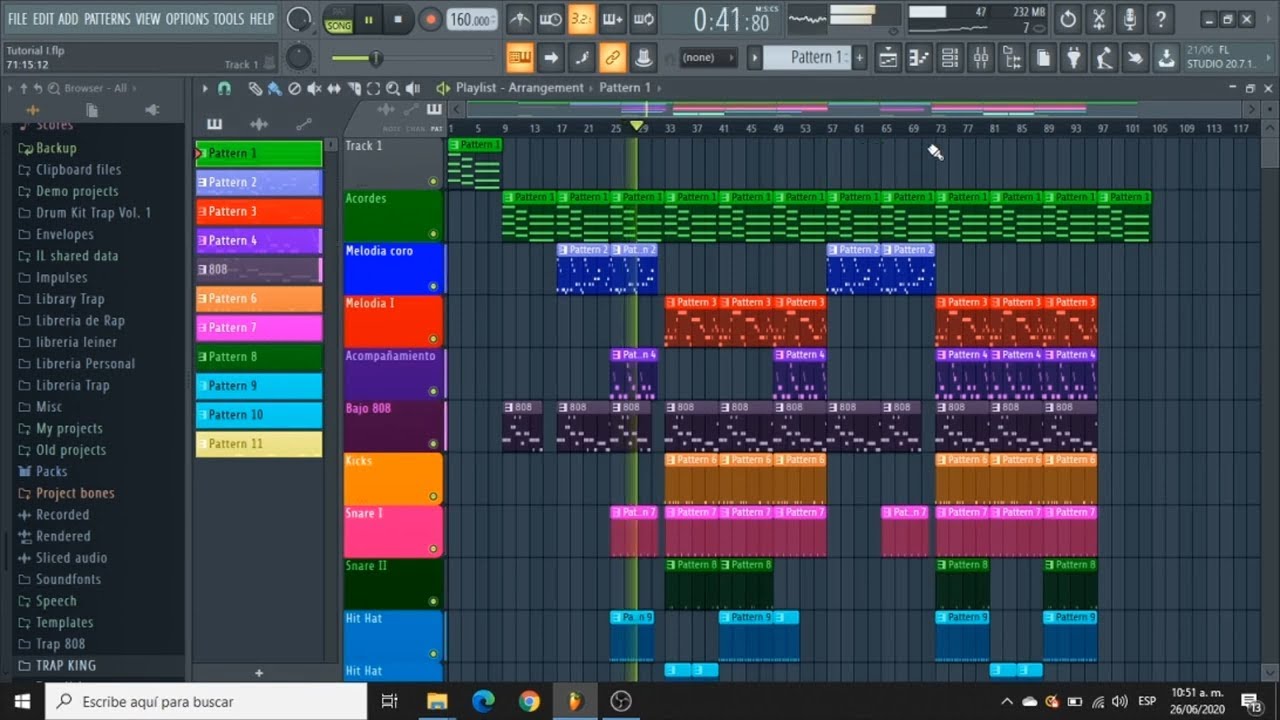Toggle the playlist snap magnet
1280x720 pixels.
pyautogui.click(x=224, y=89)
